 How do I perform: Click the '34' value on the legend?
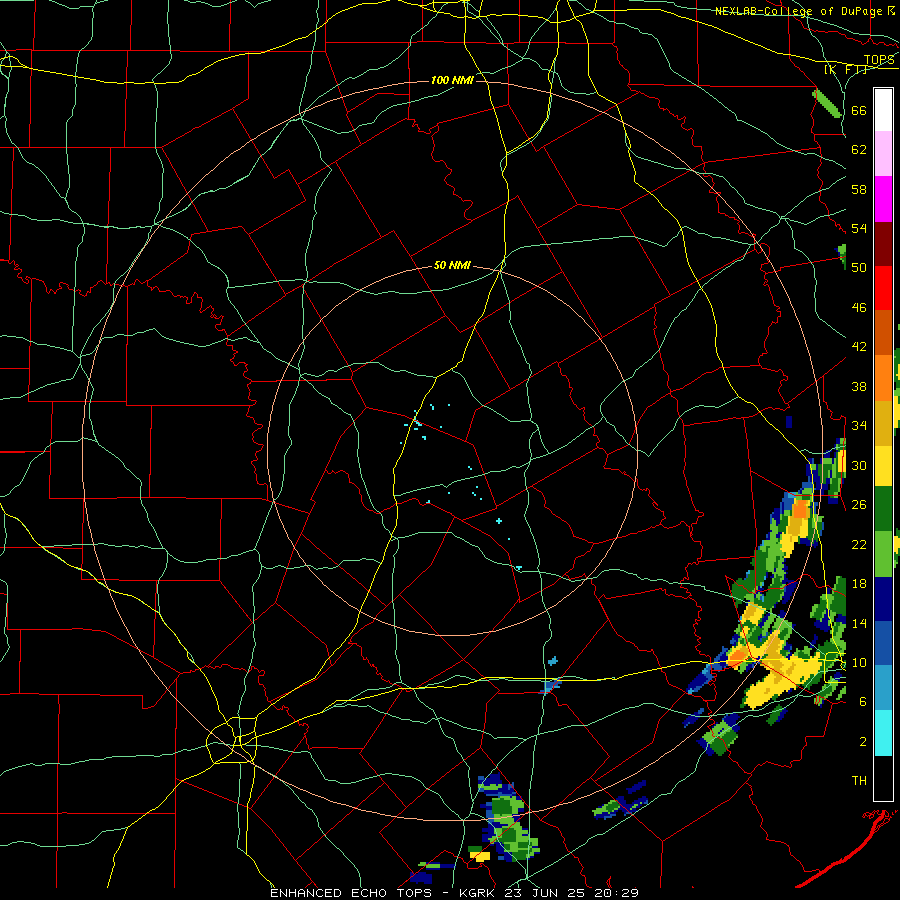point(859,426)
